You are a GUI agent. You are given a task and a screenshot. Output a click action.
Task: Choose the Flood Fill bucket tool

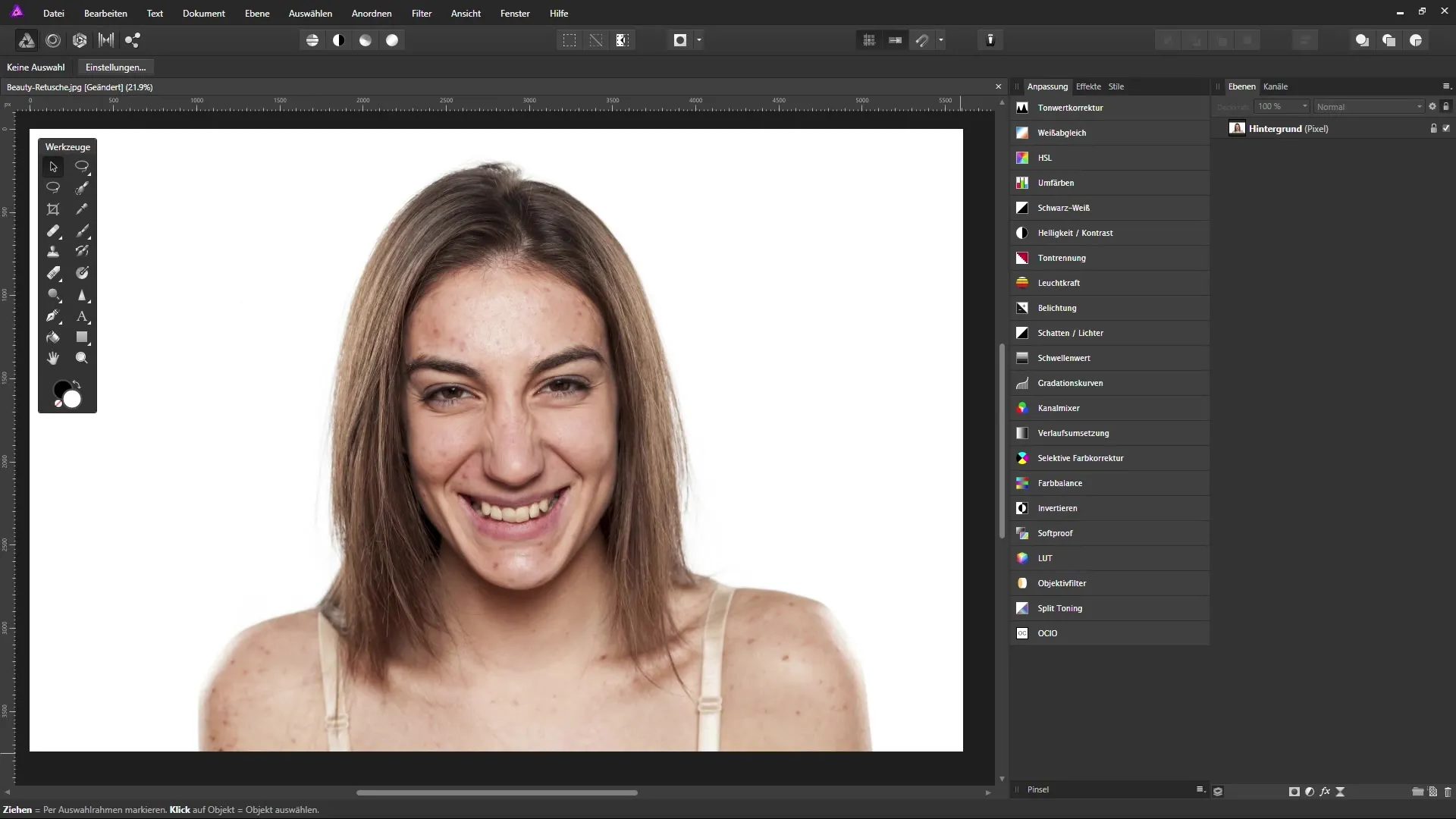tap(53, 337)
